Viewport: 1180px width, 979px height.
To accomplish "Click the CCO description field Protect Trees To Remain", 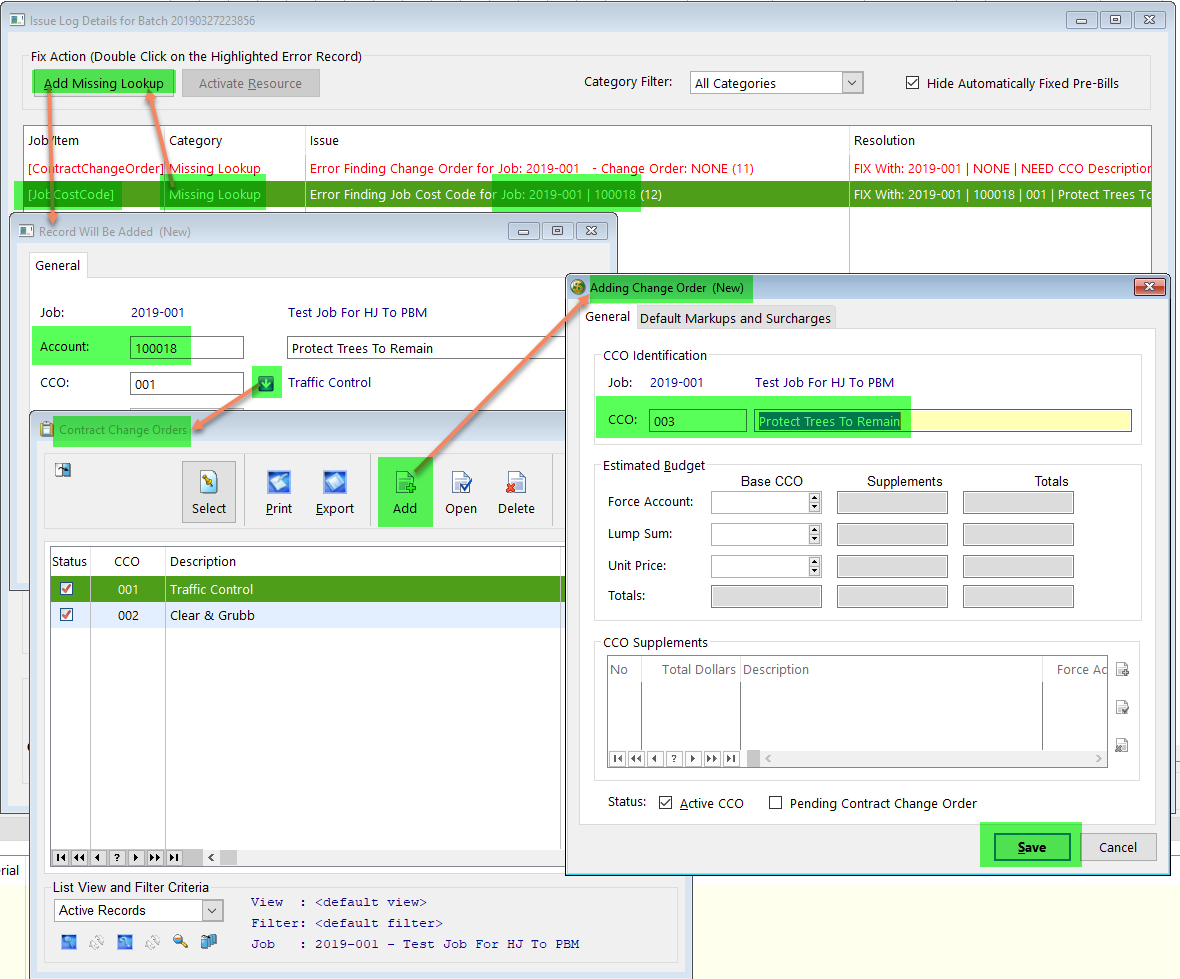I will [943, 421].
